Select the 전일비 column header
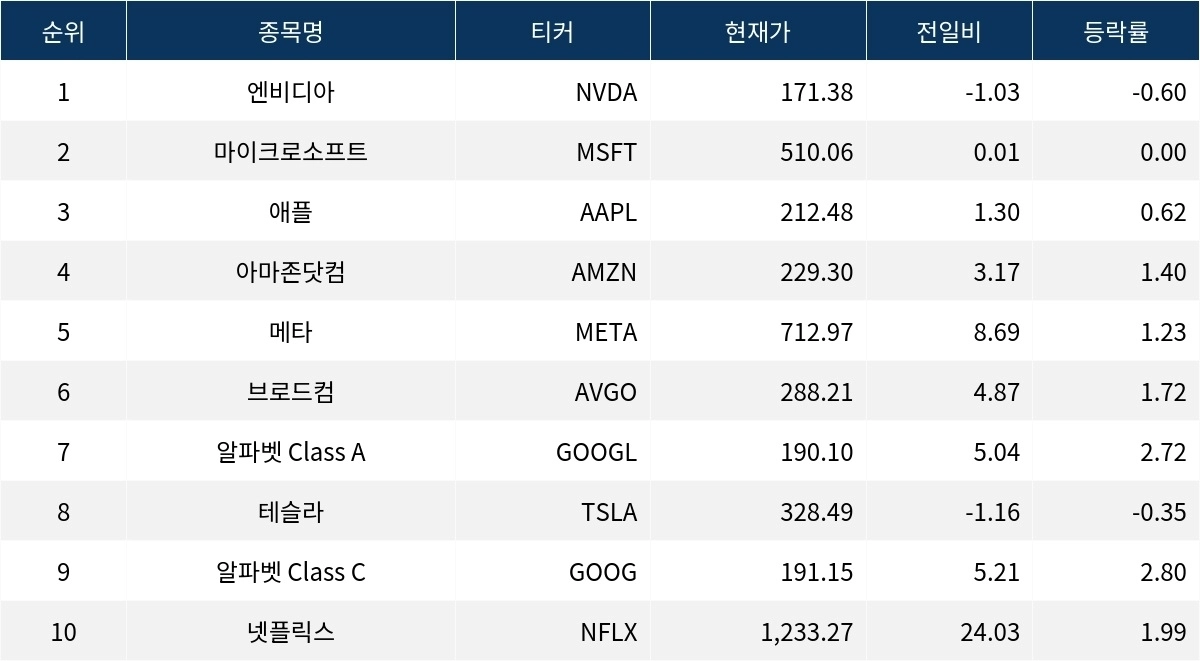This screenshot has width=1200, height=661. [x=948, y=31]
